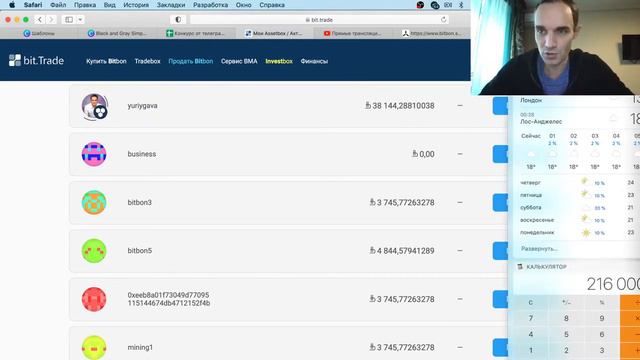
Task: Open the Купить Bitbon page
Action: click(x=106, y=61)
